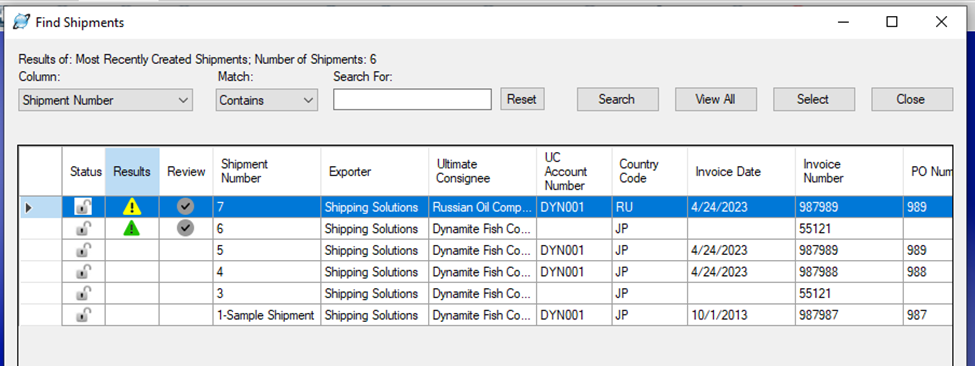975x366 pixels.
Task: Click the Reset button
Action: tap(522, 99)
